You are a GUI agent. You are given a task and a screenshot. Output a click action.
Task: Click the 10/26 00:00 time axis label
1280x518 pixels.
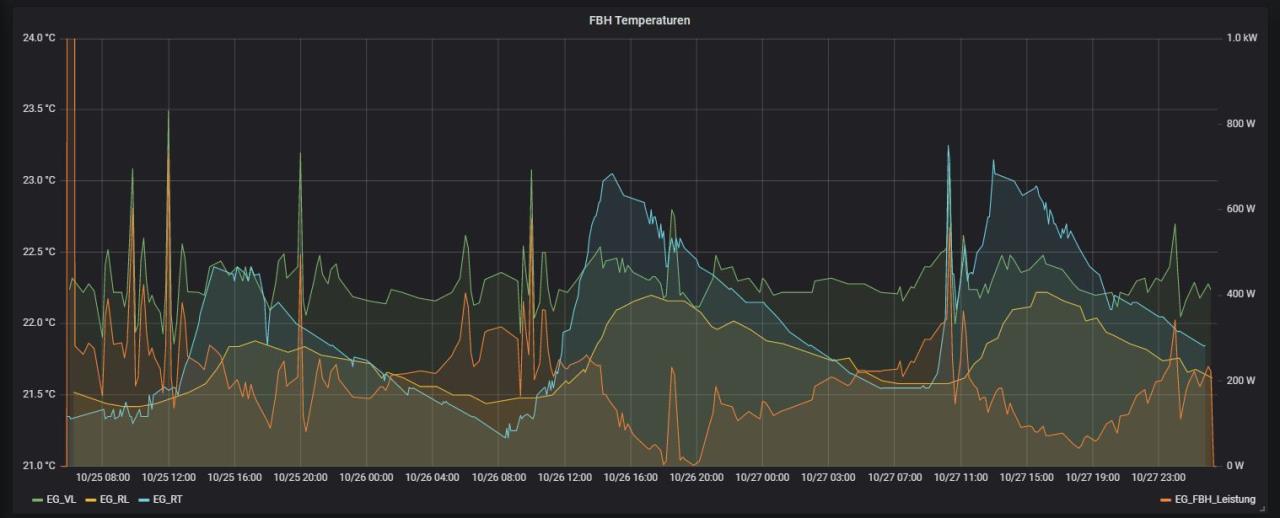click(x=367, y=478)
